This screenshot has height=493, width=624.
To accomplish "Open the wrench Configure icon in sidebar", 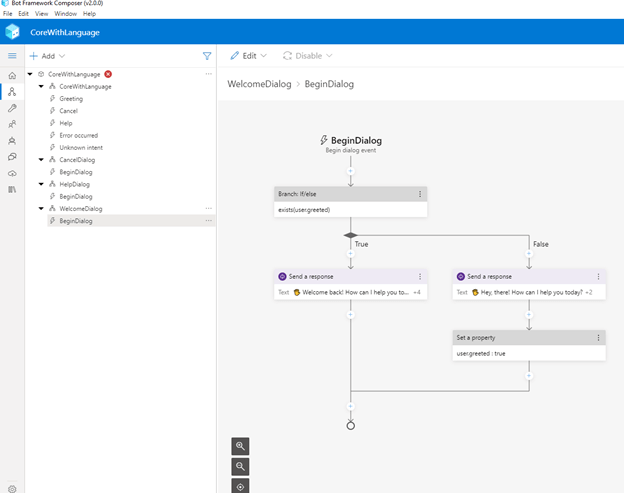I will coord(12,108).
